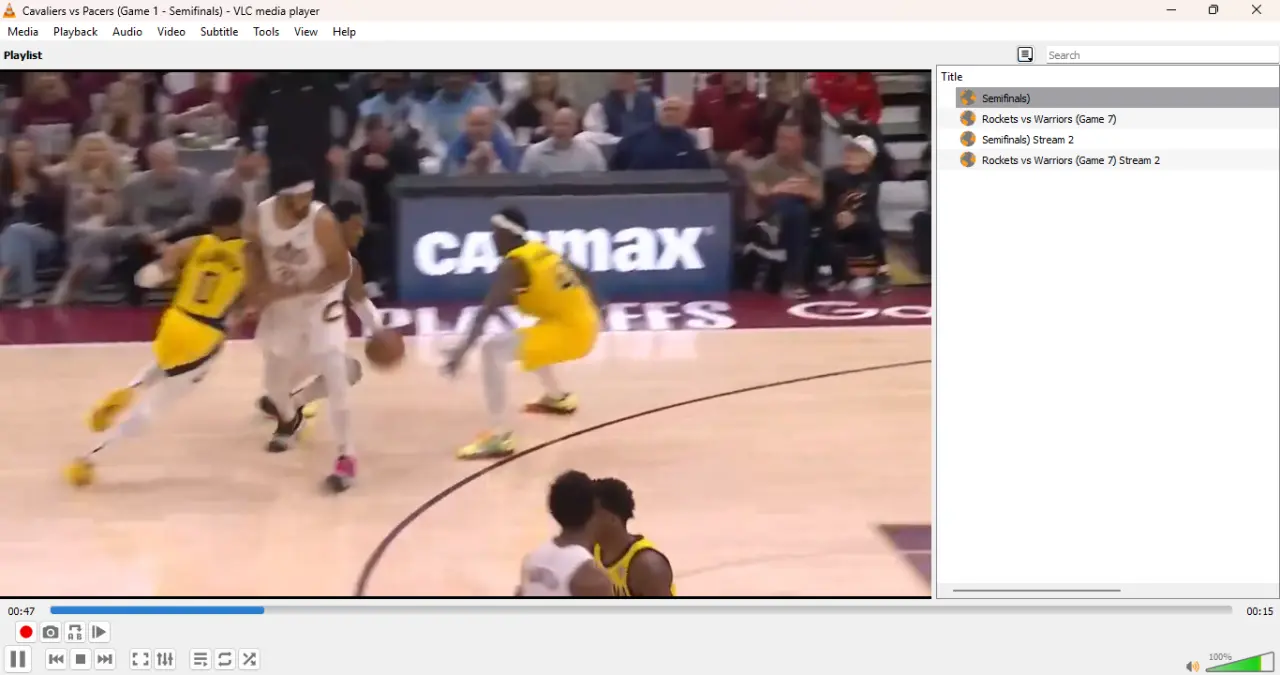This screenshot has height=675, width=1280.
Task: Change playlist view mode icon
Action: coord(1025,55)
